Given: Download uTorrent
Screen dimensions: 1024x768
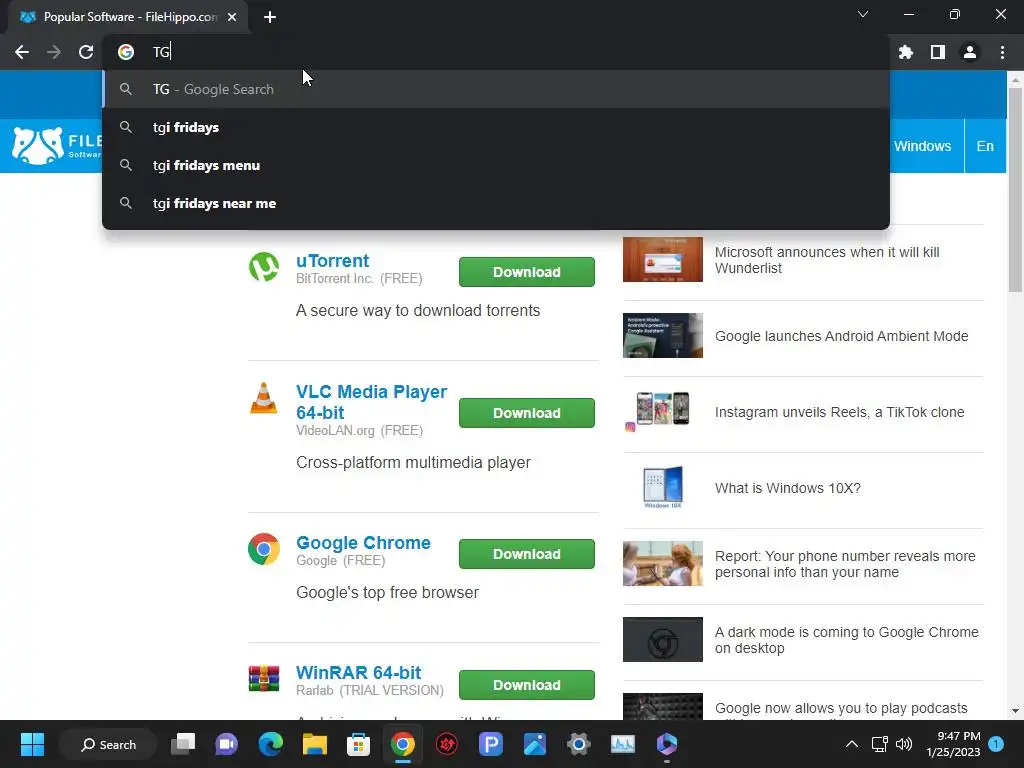Looking at the screenshot, I should point(526,272).
